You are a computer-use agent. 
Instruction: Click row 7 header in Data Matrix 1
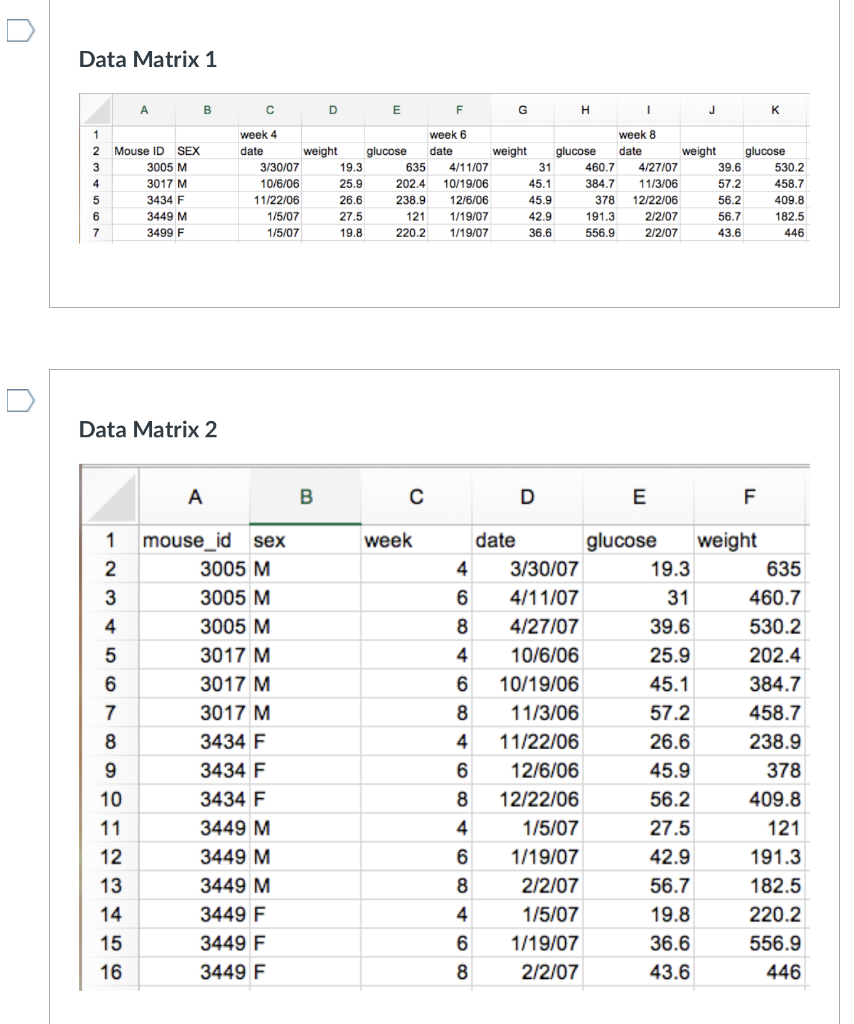click(x=96, y=232)
